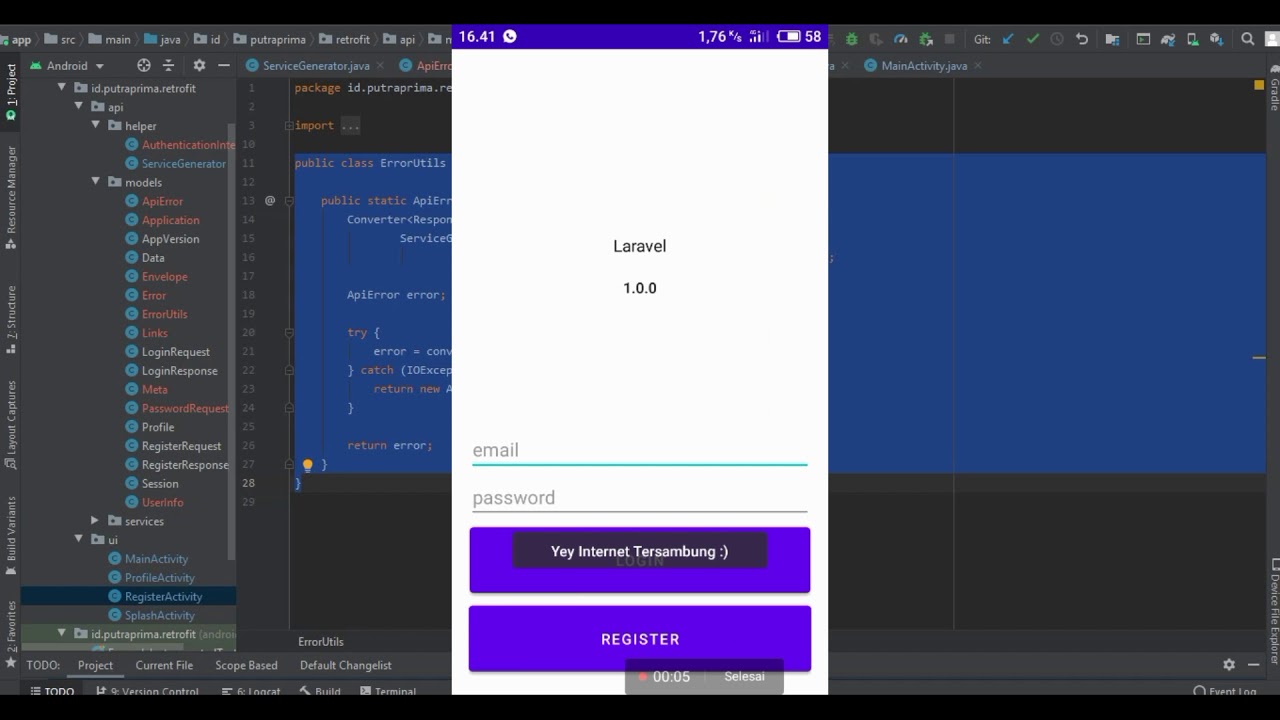This screenshot has width=1280, height=720.
Task: Open the Profiler gauge icon in toolbar
Action: pyautogui.click(x=900, y=39)
